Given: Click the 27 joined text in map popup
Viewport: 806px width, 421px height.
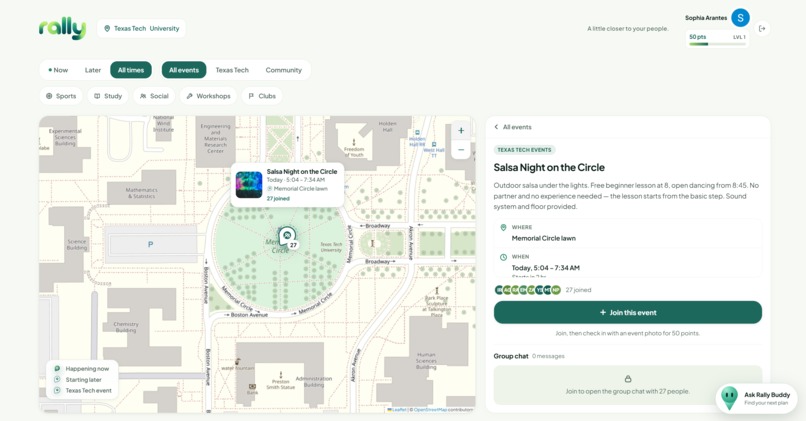Looking at the screenshot, I should pyautogui.click(x=278, y=198).
